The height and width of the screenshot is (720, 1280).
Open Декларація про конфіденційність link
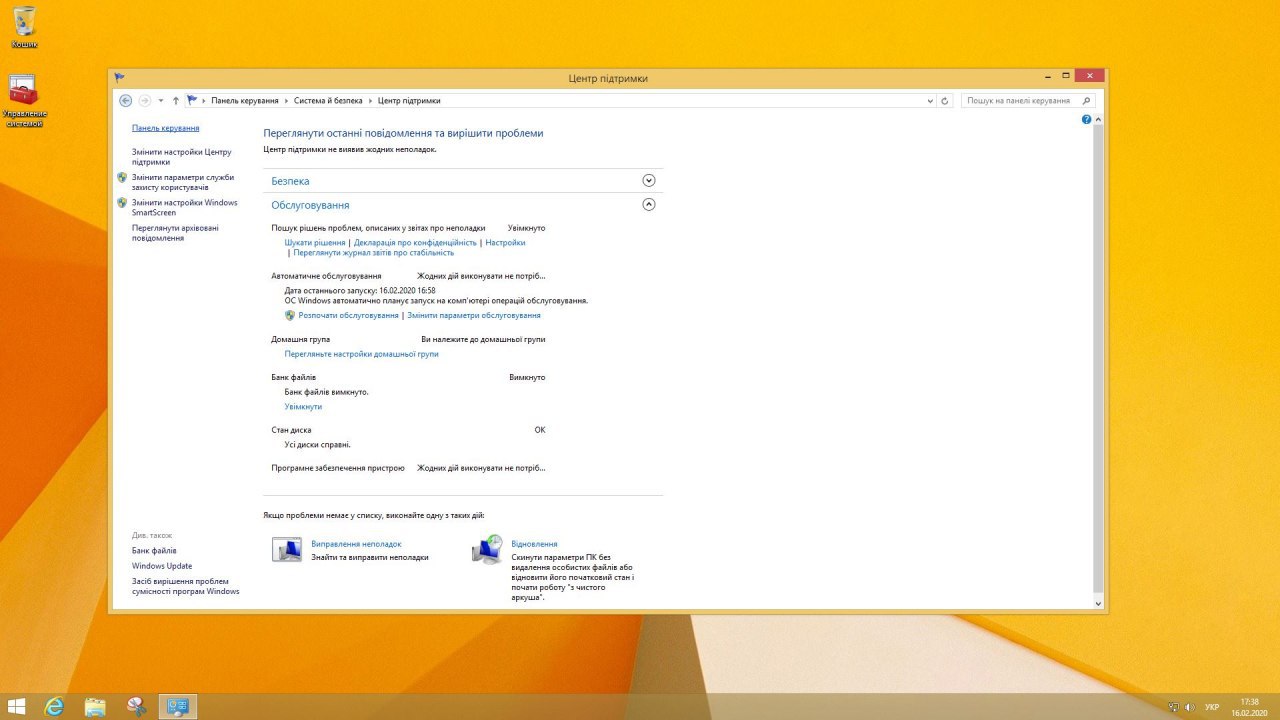(415, 242)
